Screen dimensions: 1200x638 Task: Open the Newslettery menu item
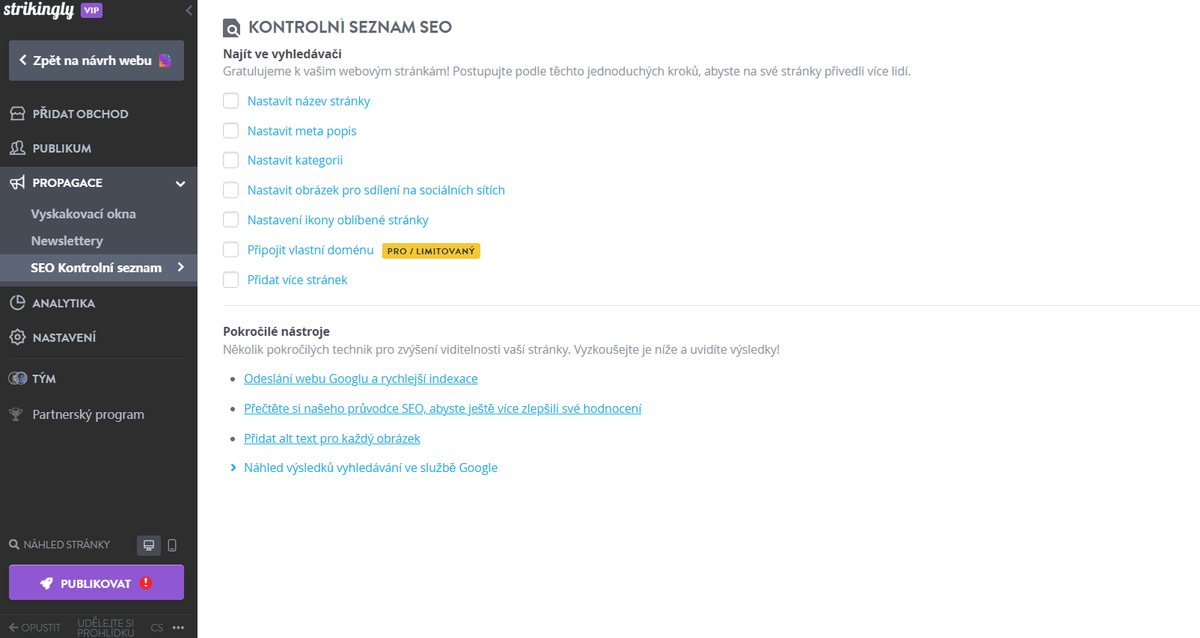58,241
